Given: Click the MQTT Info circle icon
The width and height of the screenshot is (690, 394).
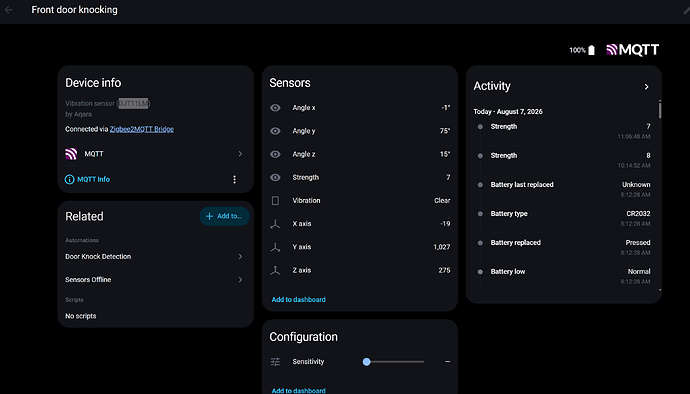Looking at the screenshot, I should tap(69, 179).
